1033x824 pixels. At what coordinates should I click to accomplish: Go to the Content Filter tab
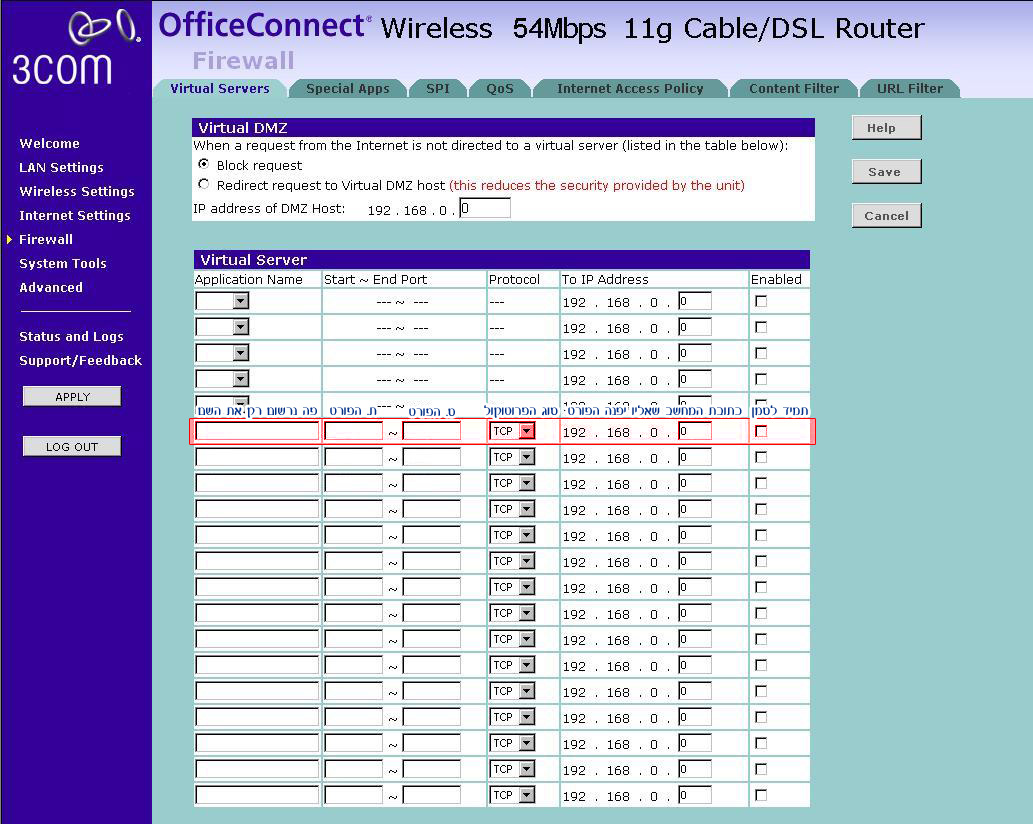[x=794, y=88]
